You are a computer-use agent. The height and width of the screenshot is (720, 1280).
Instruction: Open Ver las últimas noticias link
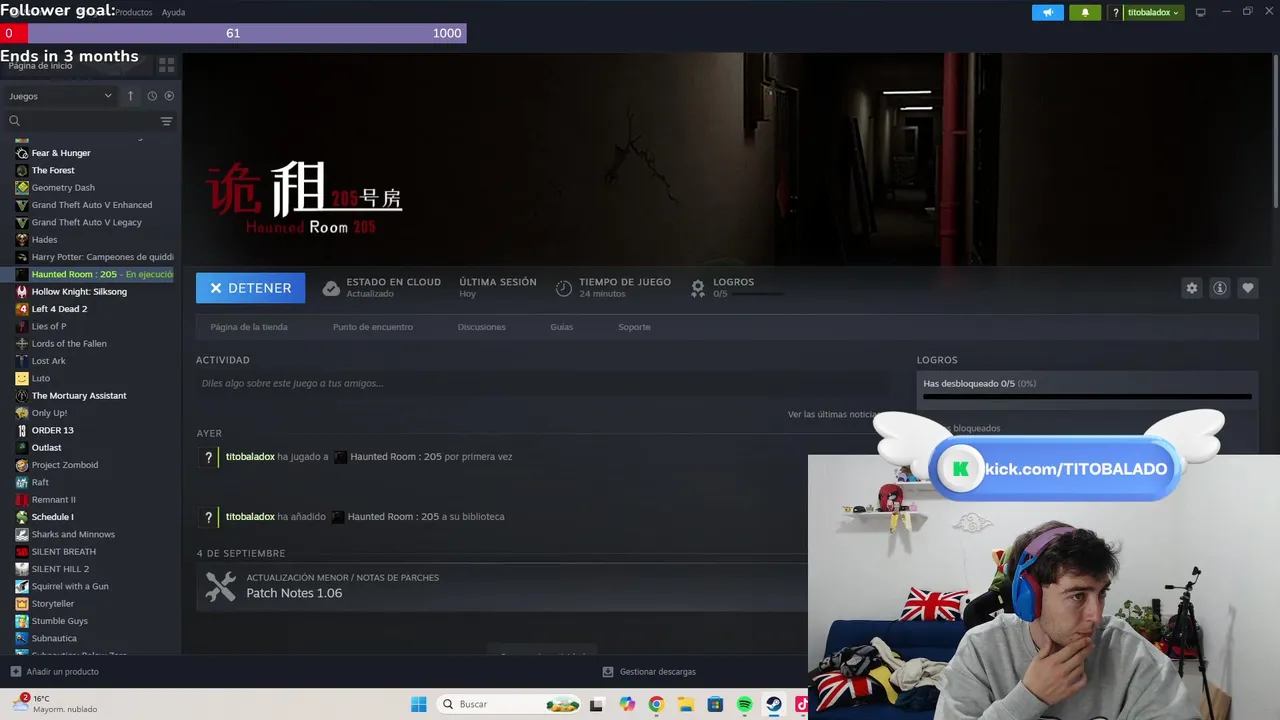(832, 414)
